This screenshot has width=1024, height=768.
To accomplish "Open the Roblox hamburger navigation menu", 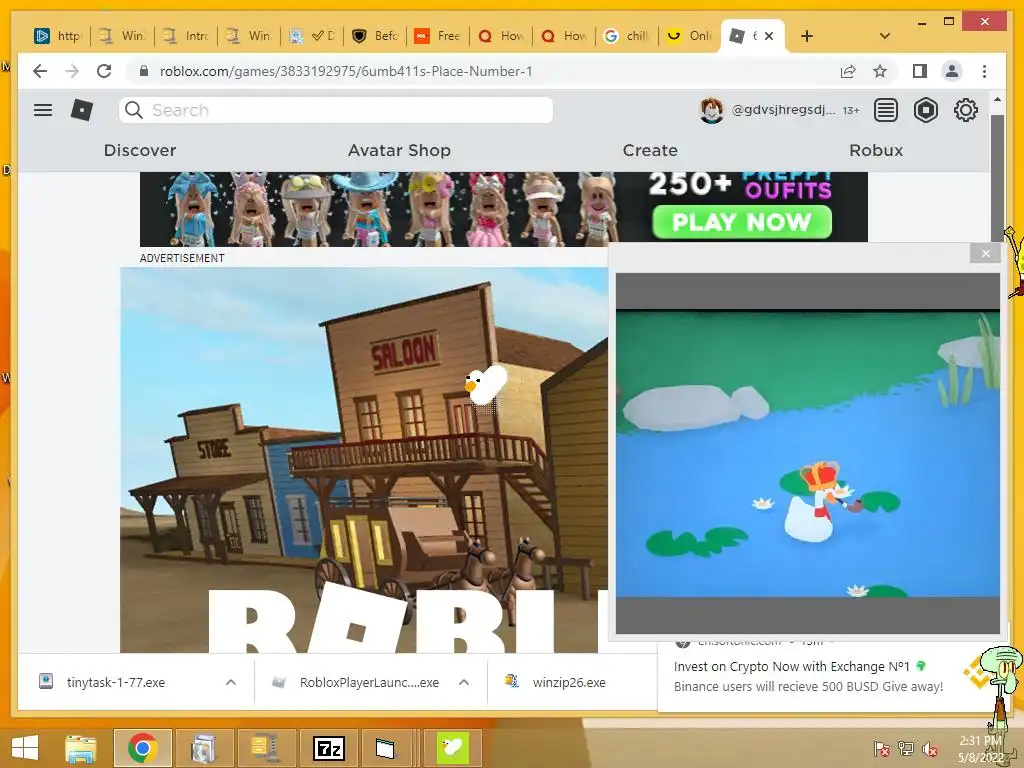I will click(43, 110).
